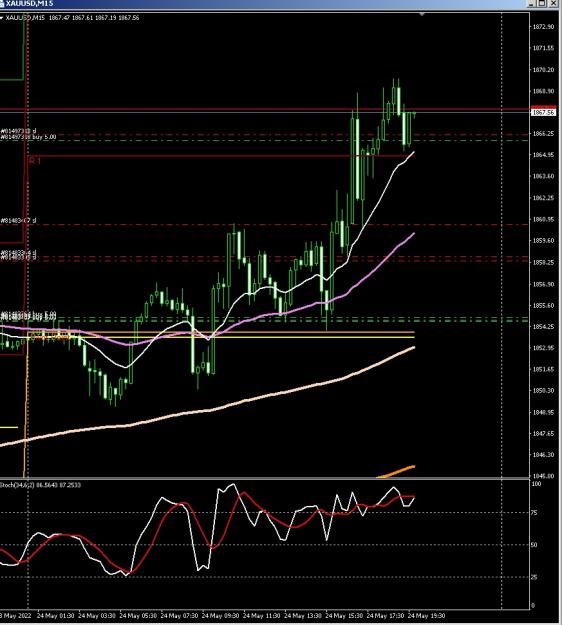Screen dimensions: 562x625
Task: Open the one-click trading arrow beside XAUUSD,M15
Action: [x=2, y=18]
